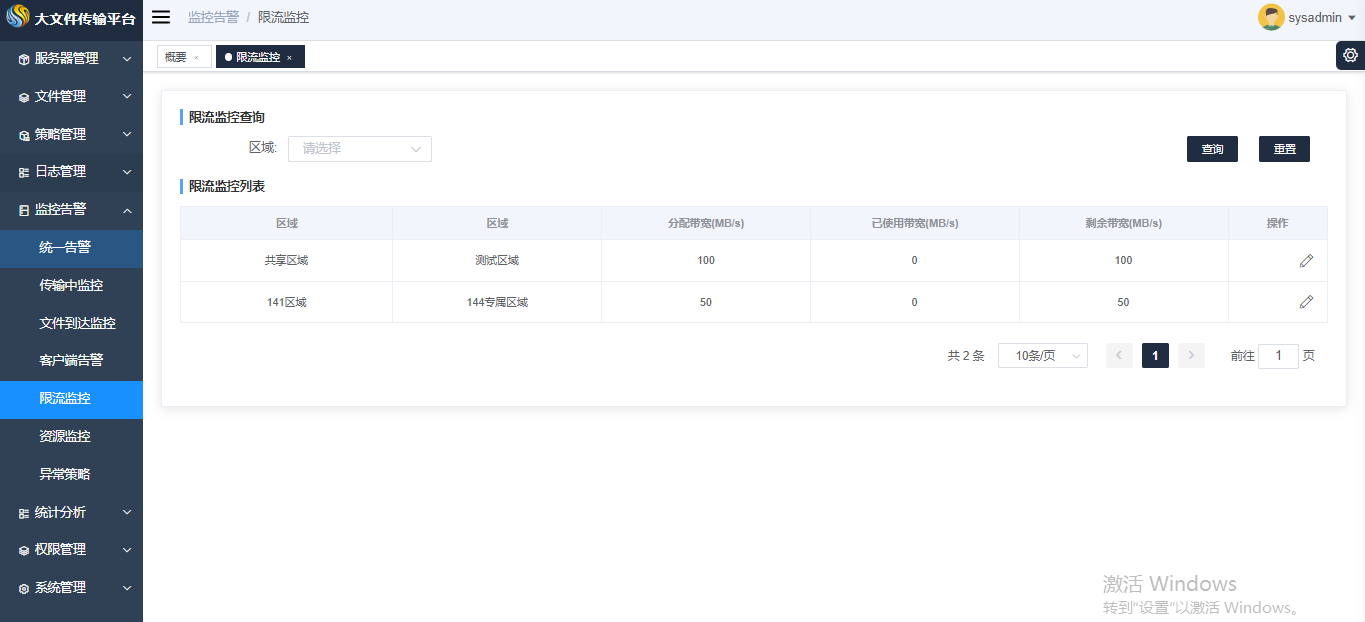Close the 限流监控 tab

tap(290, 58)
